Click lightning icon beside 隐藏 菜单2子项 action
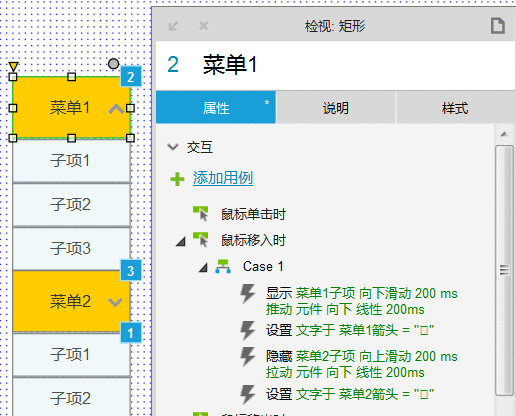Viewport: 516px width, 416px height. click(x=248, y=357)
